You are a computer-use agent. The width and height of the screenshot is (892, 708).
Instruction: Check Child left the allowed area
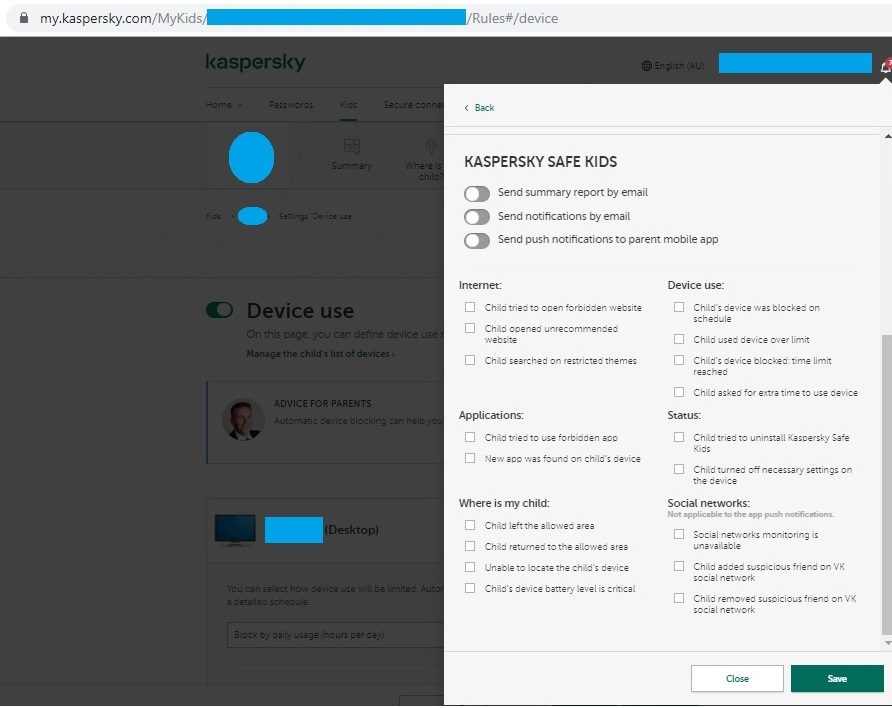click(470, 525)
